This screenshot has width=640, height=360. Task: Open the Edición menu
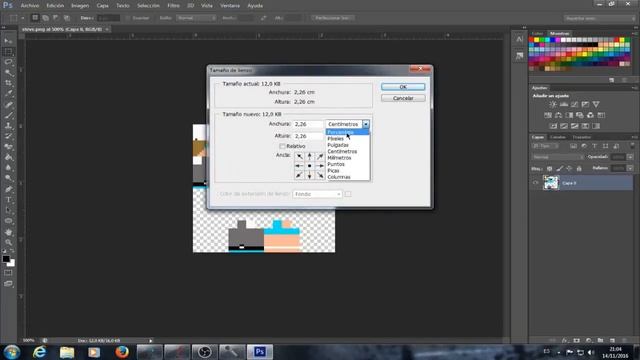(55, 6)
